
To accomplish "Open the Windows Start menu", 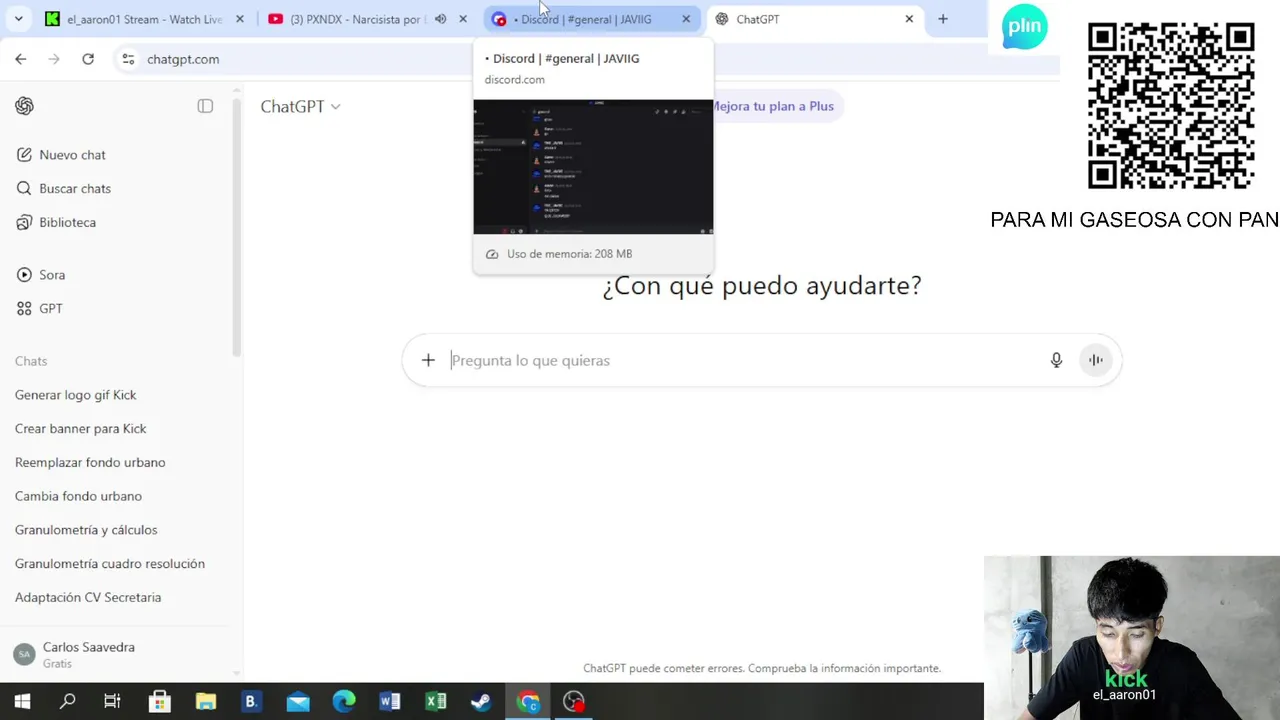I will (x=22, y=702).
